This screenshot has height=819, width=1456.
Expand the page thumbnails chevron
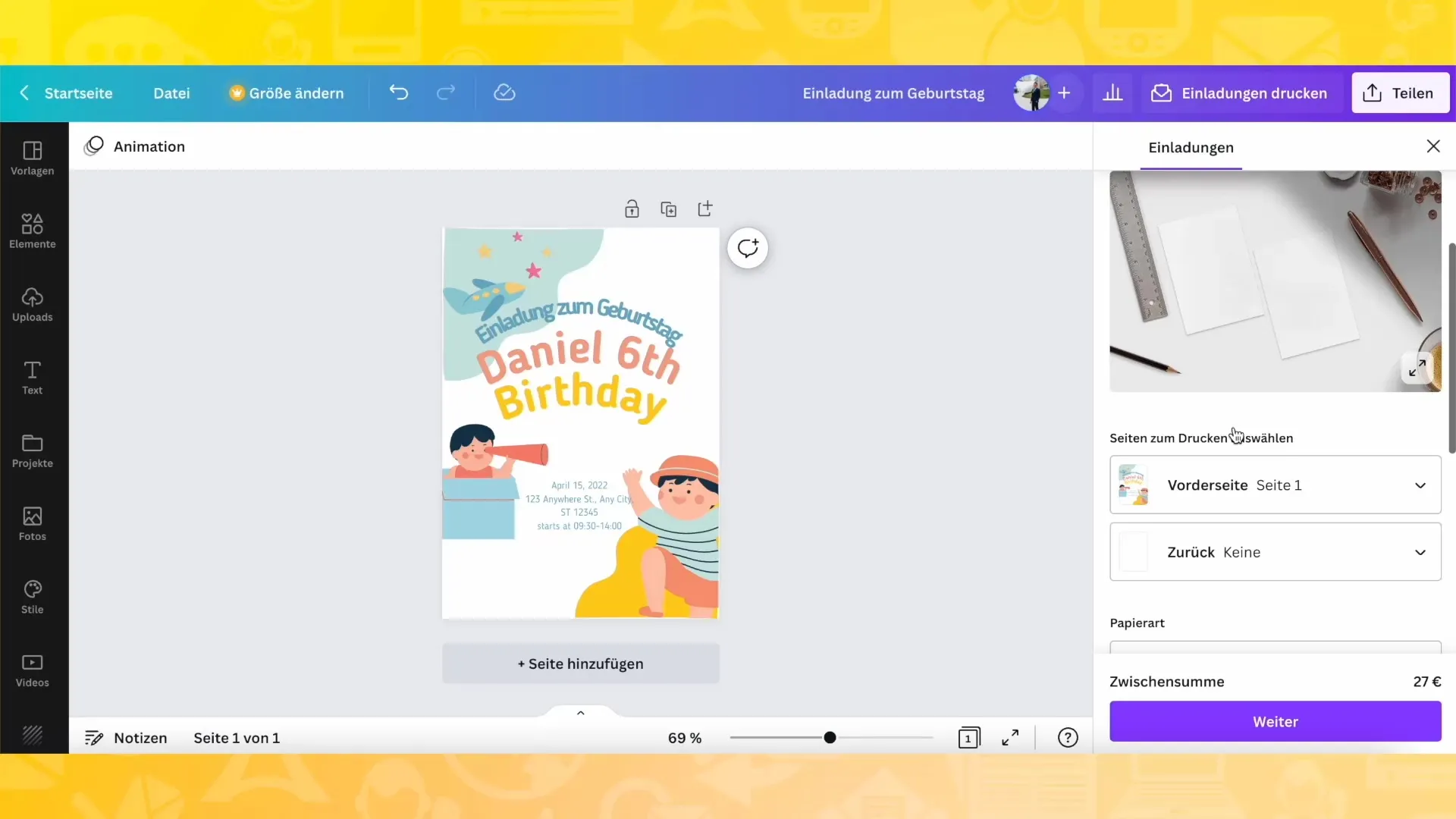[581, 713]
